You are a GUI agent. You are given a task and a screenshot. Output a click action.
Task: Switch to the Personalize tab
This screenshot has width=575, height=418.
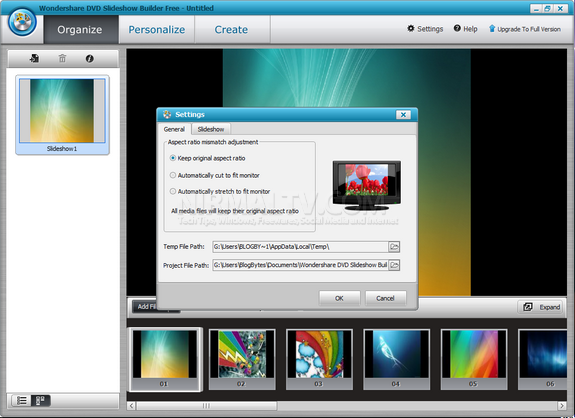157,29
